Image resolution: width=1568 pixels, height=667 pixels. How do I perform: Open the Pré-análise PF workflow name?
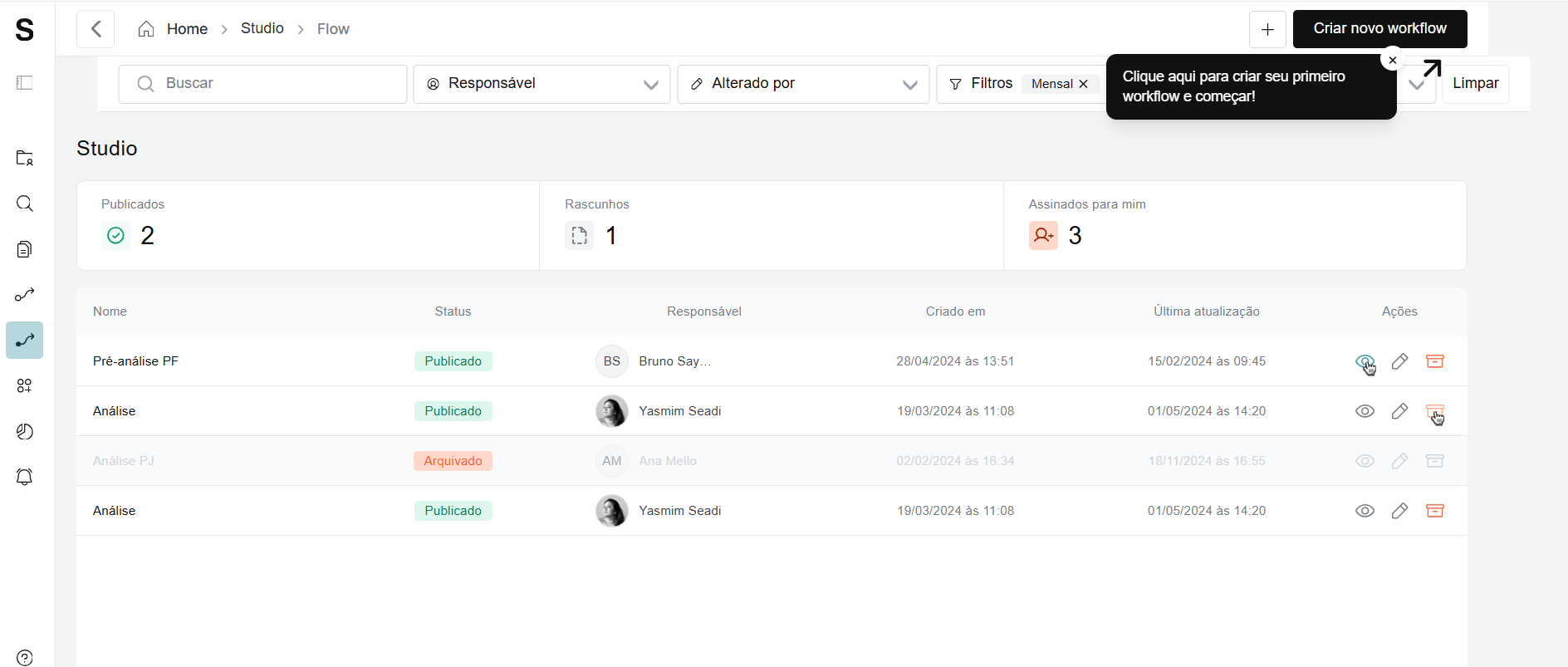[x=135, y=361]
